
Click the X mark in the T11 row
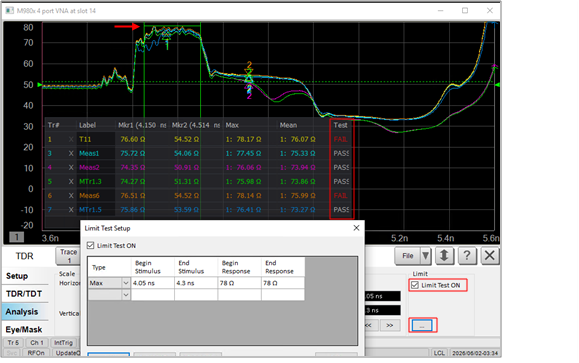coord(71,139)
